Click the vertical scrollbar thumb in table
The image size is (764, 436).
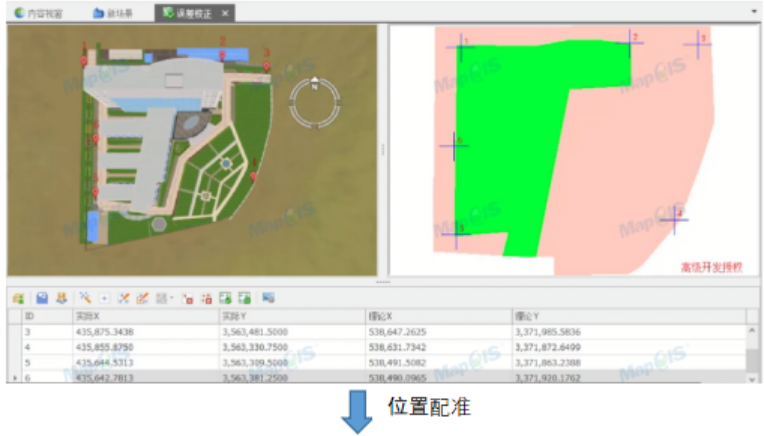coord(752,360)
